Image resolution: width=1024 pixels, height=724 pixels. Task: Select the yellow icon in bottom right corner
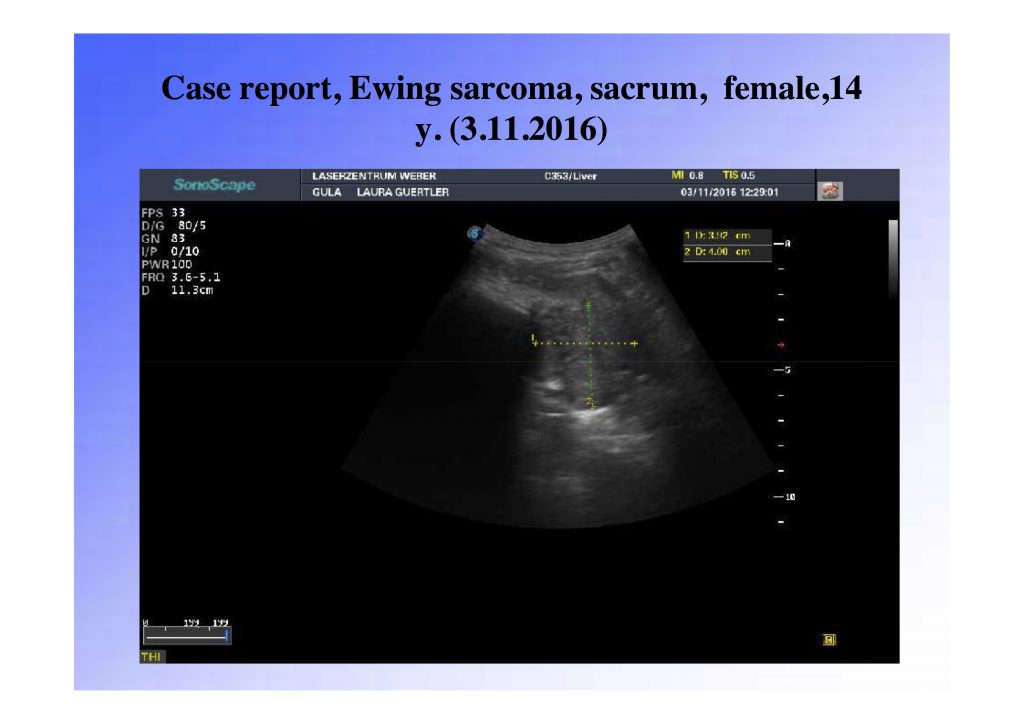(829, 637)
